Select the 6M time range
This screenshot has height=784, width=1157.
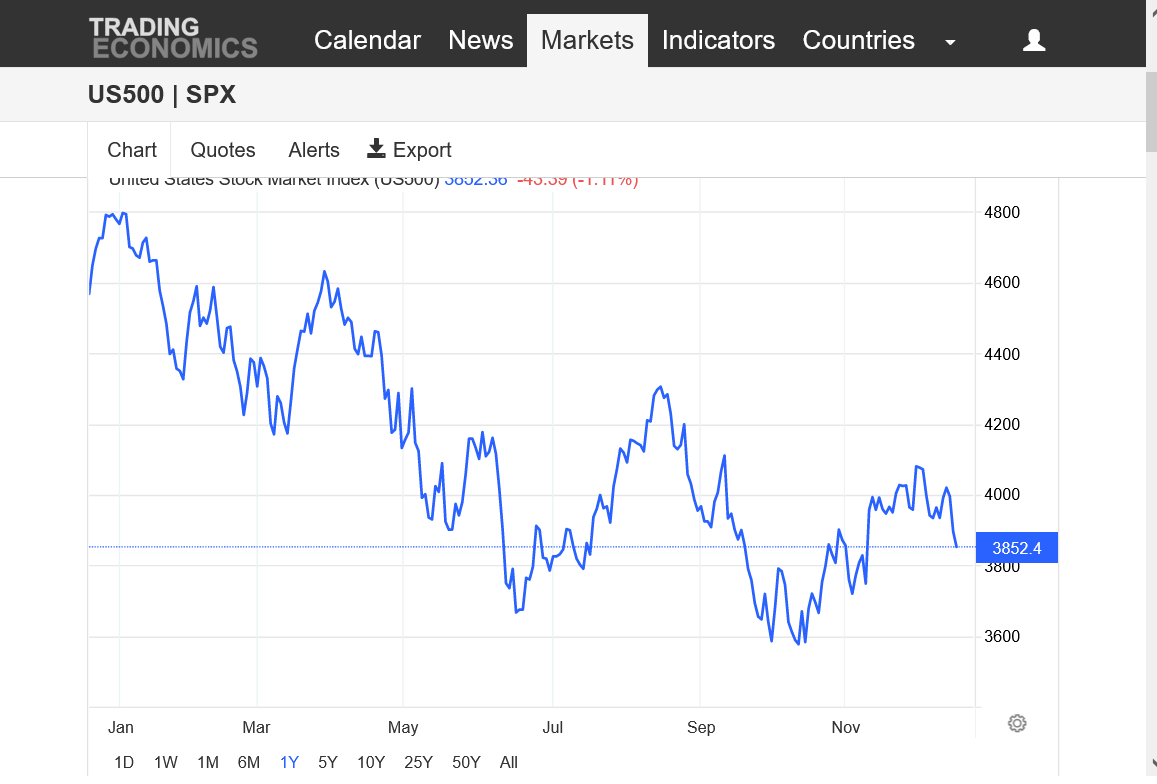[x=249, y=762]
